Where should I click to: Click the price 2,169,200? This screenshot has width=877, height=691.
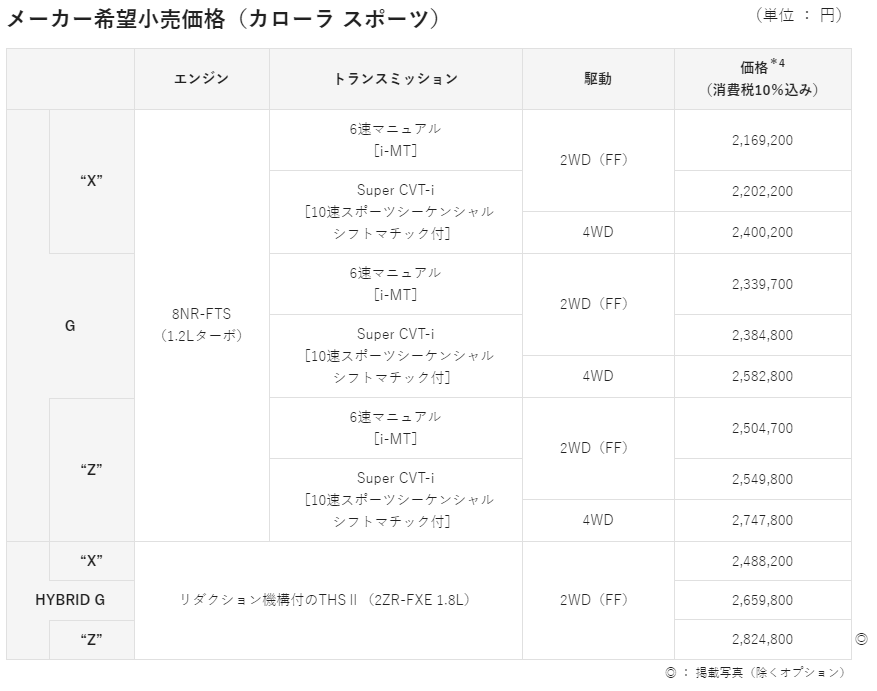[x=762, y=140]
